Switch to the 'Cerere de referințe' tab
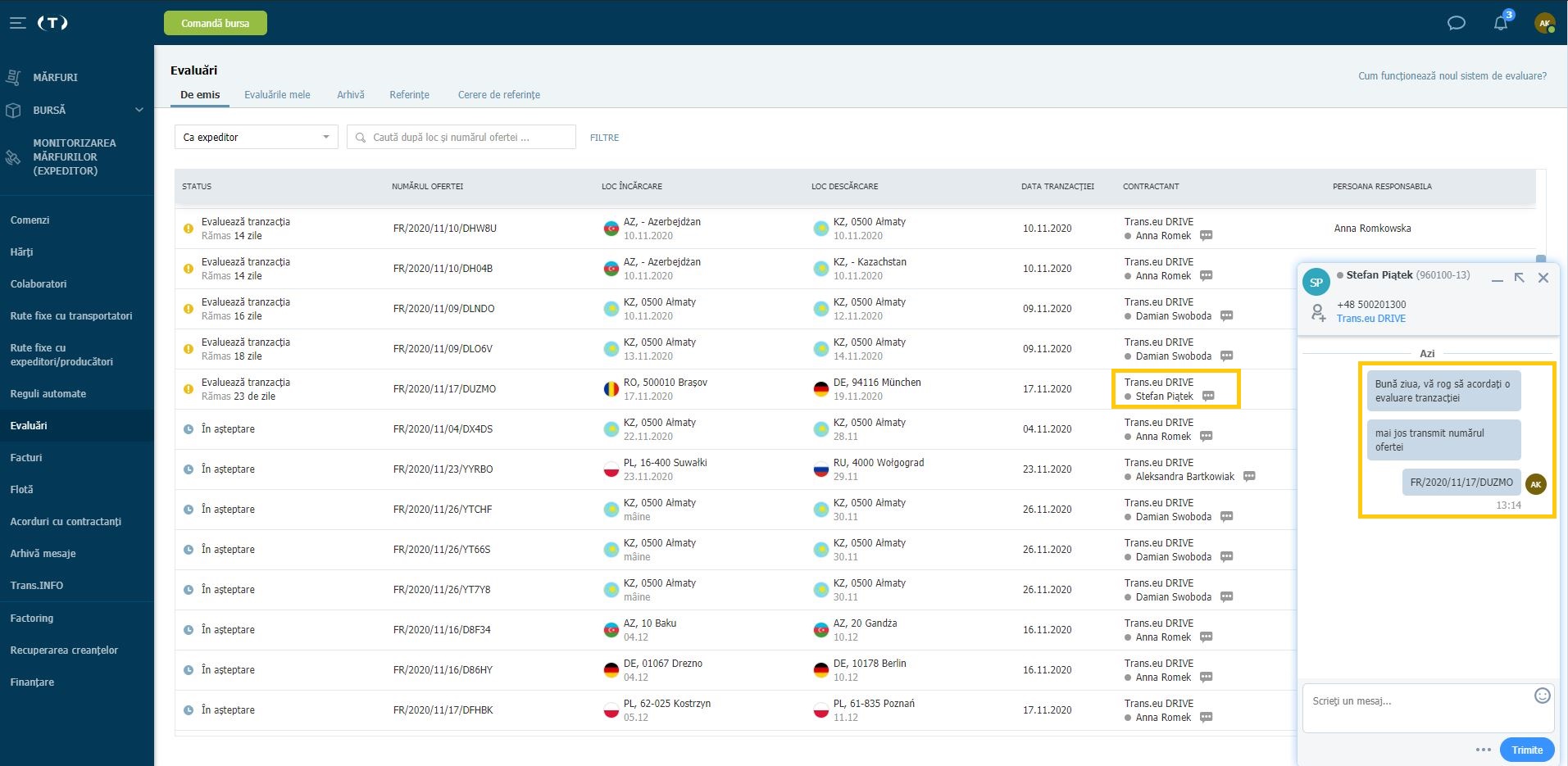Screen dimensions: 1568x766 499,95
